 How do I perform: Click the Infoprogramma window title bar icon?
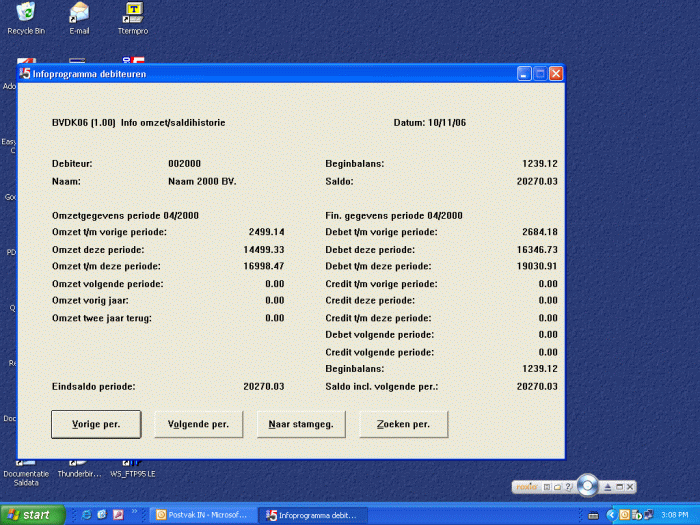(x=24, y=73)
